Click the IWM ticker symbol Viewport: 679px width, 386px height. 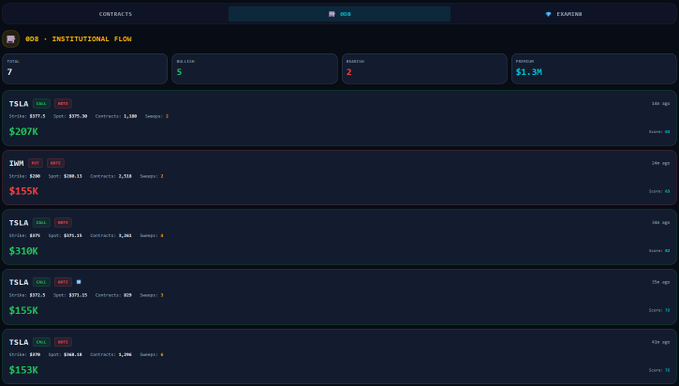(x=16, y=163)
